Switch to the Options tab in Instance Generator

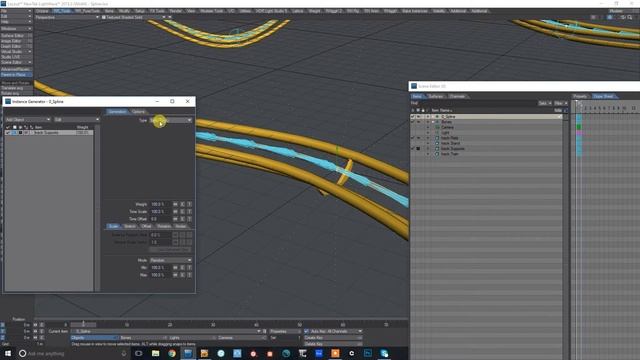(x=138, y=112)
